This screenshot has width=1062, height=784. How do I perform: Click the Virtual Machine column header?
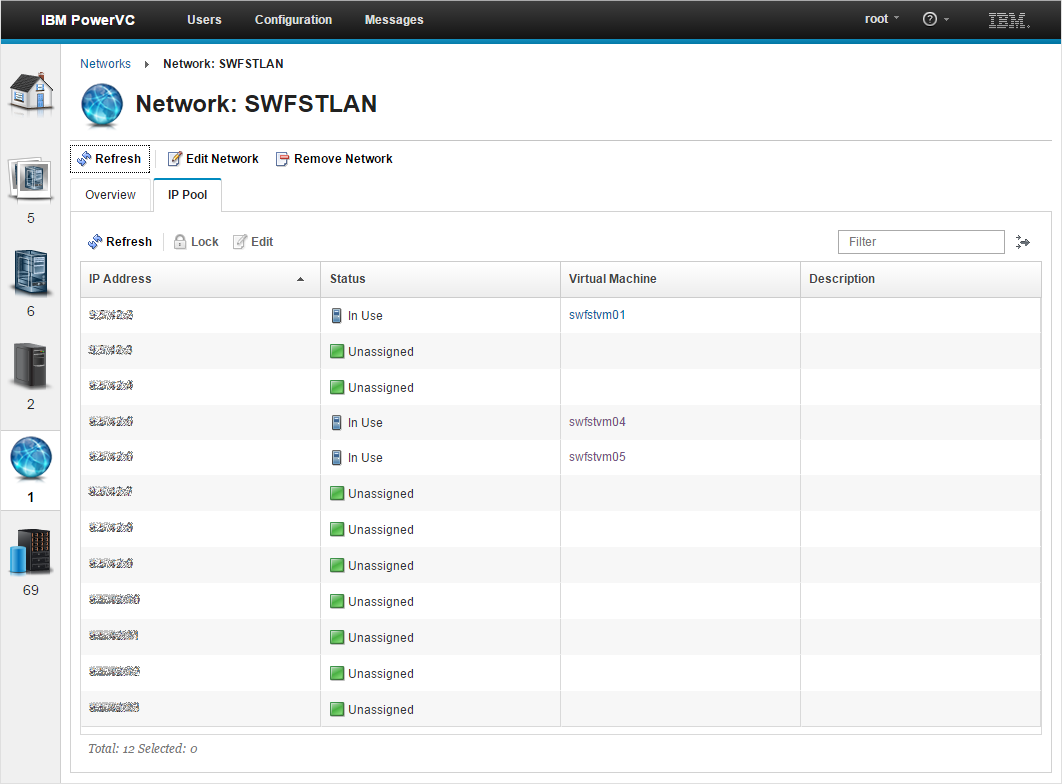pyautogui.click(x=680, y=279)
